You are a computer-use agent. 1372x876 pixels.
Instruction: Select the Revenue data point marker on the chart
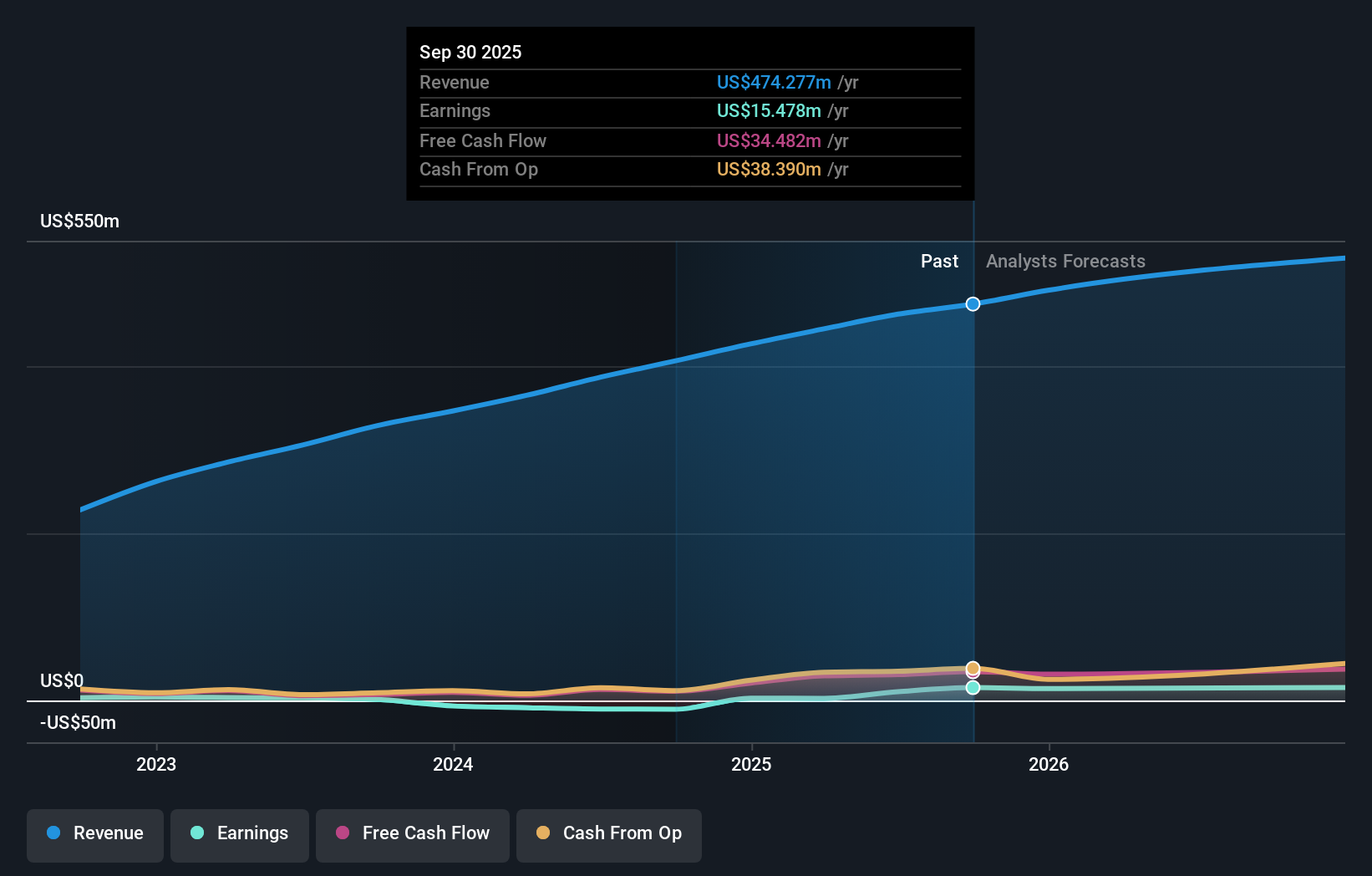tap(972, 304)
